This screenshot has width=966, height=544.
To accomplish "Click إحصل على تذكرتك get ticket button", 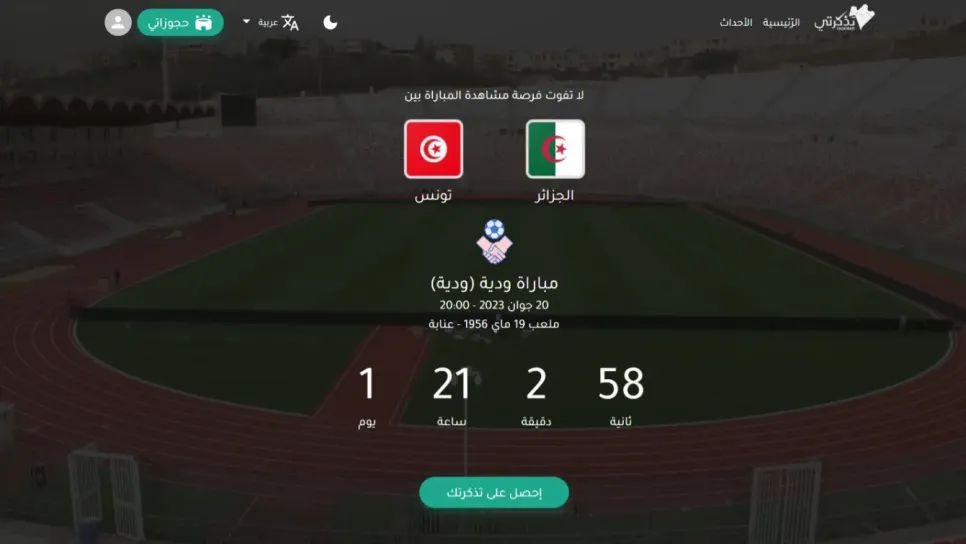I will pos(494,493).
